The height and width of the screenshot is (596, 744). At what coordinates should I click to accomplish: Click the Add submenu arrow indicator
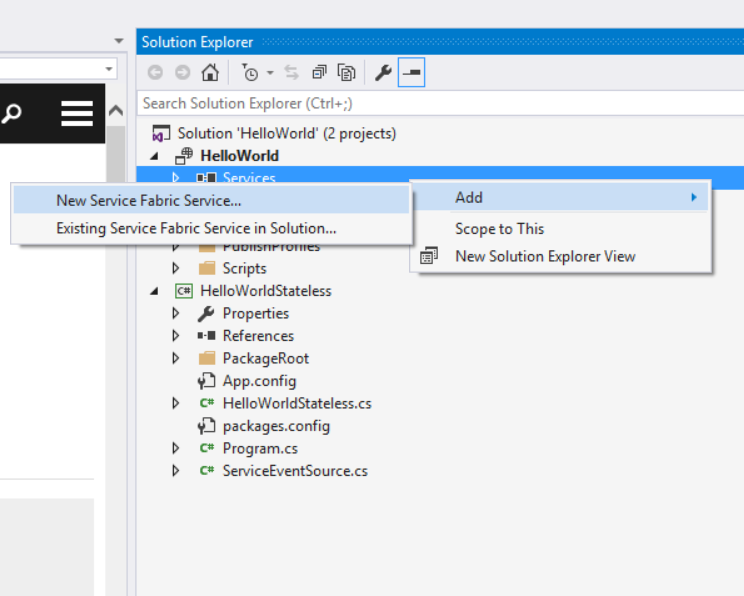pyautogui.click(x=694, y=197)
